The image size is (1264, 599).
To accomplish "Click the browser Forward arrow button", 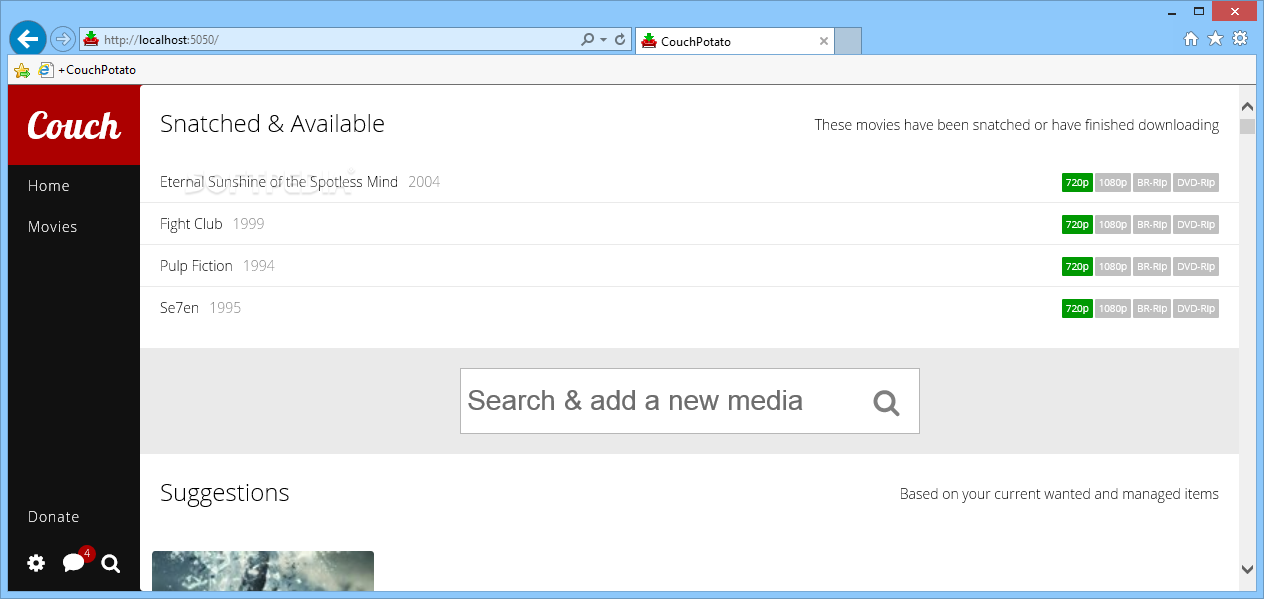I will point(63,40).
